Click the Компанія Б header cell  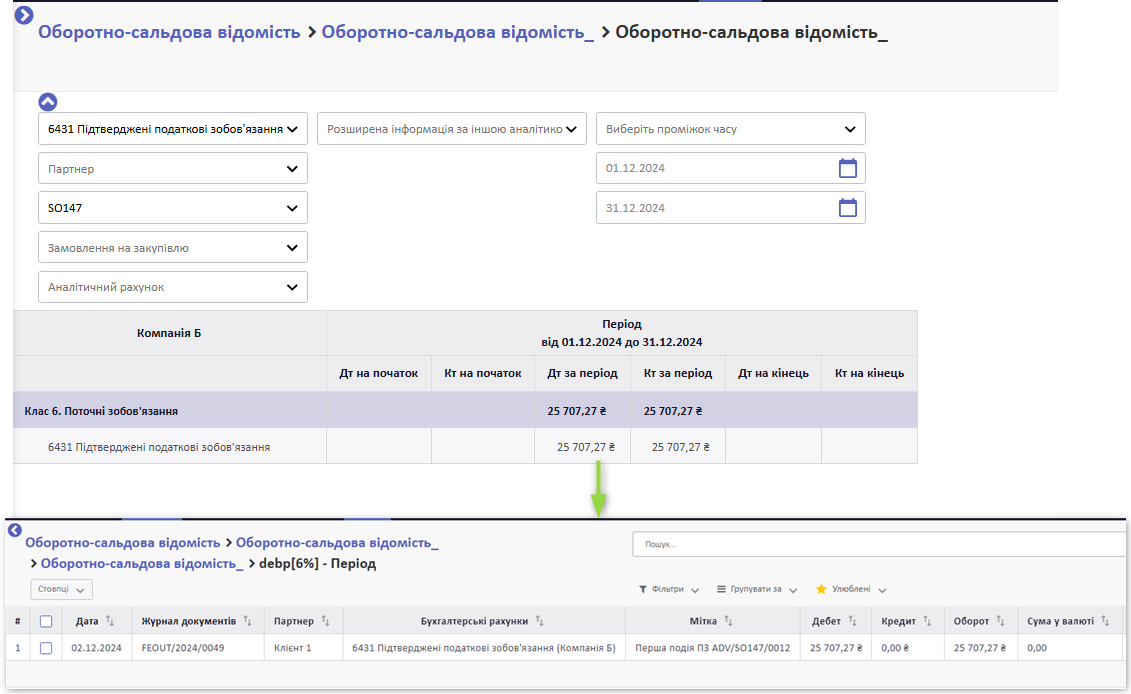[x=170, y=333]
